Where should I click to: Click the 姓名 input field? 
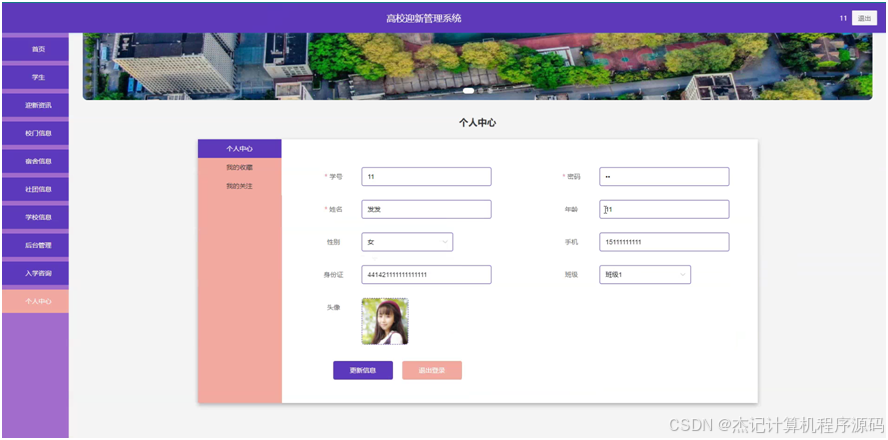(426, 210)
